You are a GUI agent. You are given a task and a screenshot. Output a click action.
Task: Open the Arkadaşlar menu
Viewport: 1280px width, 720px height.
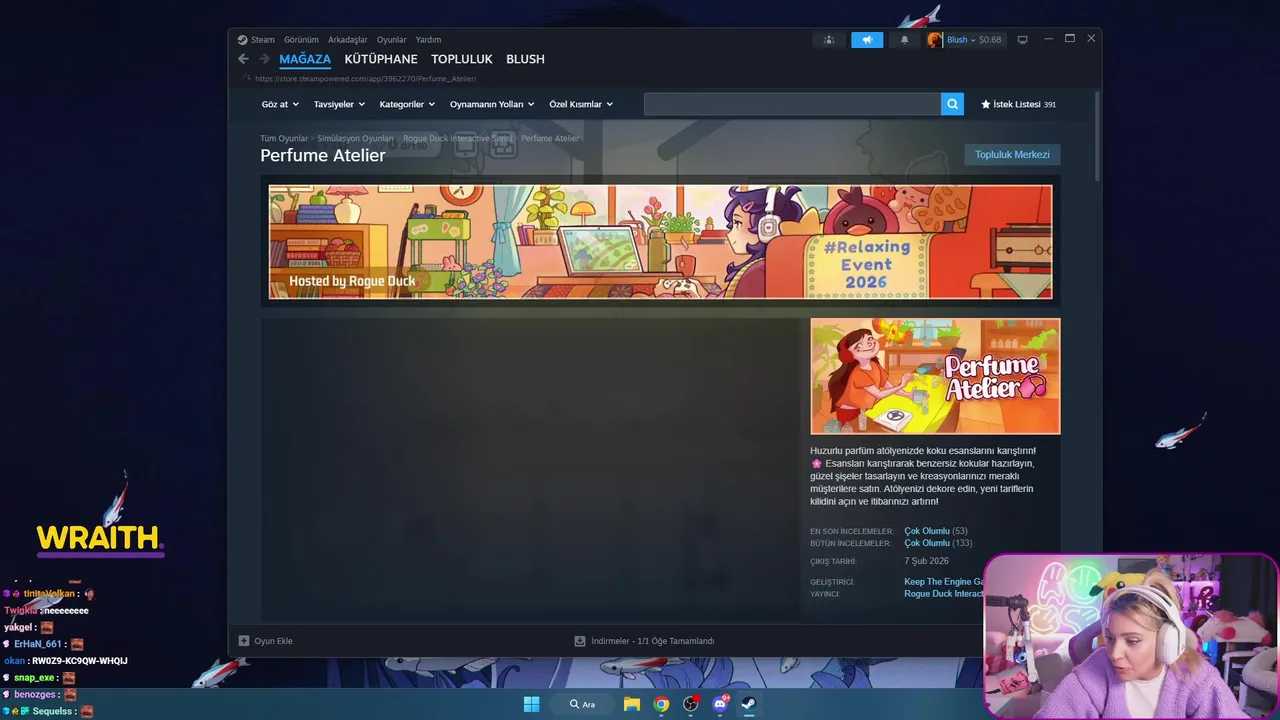pos(348,40)
